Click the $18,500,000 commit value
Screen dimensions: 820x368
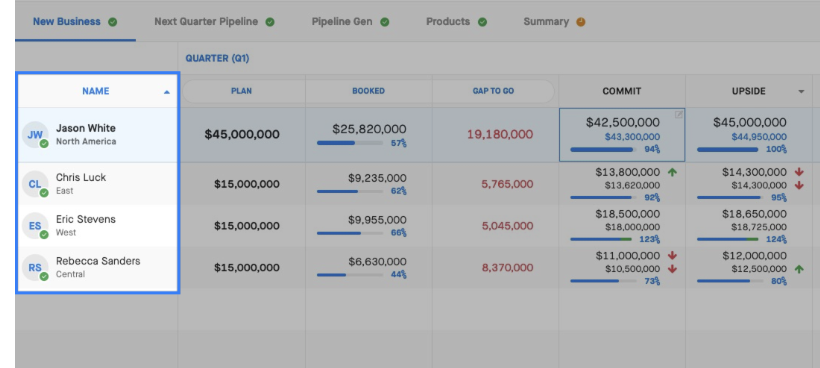click(x=628, y=214)
